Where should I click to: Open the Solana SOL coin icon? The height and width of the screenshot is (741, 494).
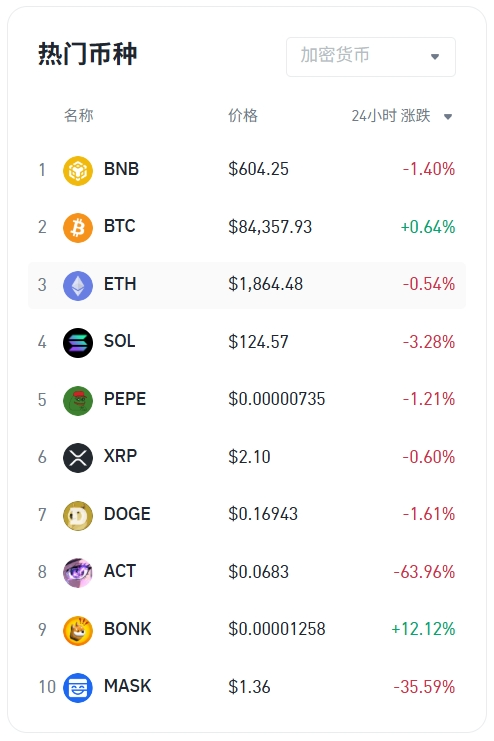click(78, 343)
